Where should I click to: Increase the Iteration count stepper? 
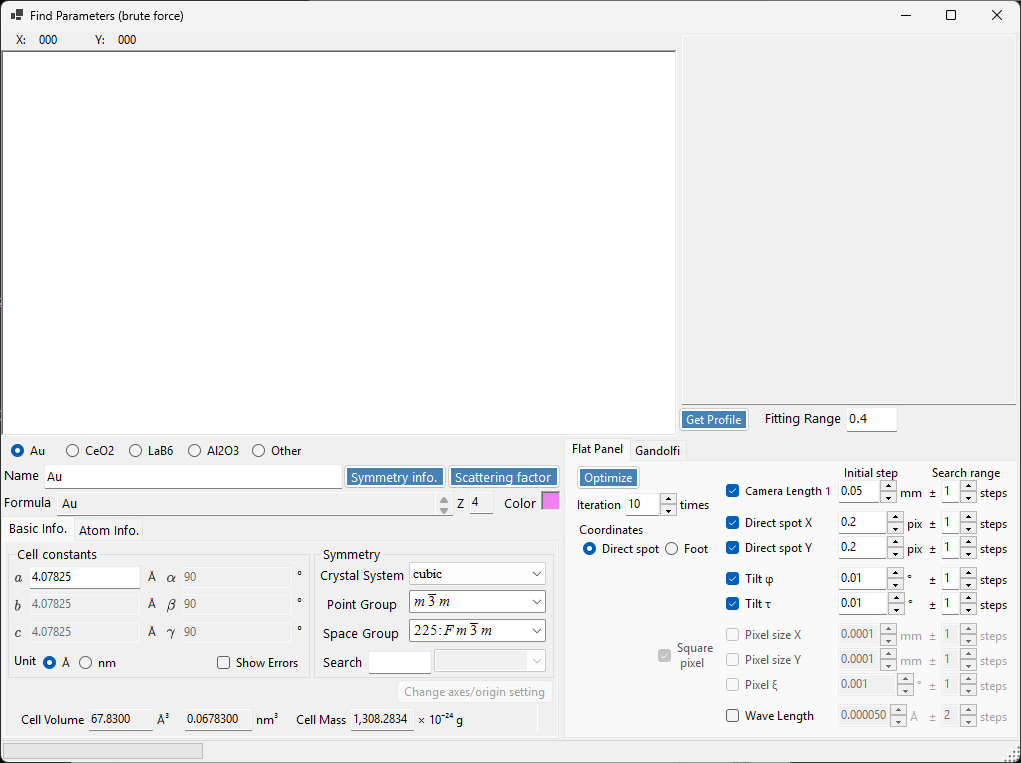(668, 499)
